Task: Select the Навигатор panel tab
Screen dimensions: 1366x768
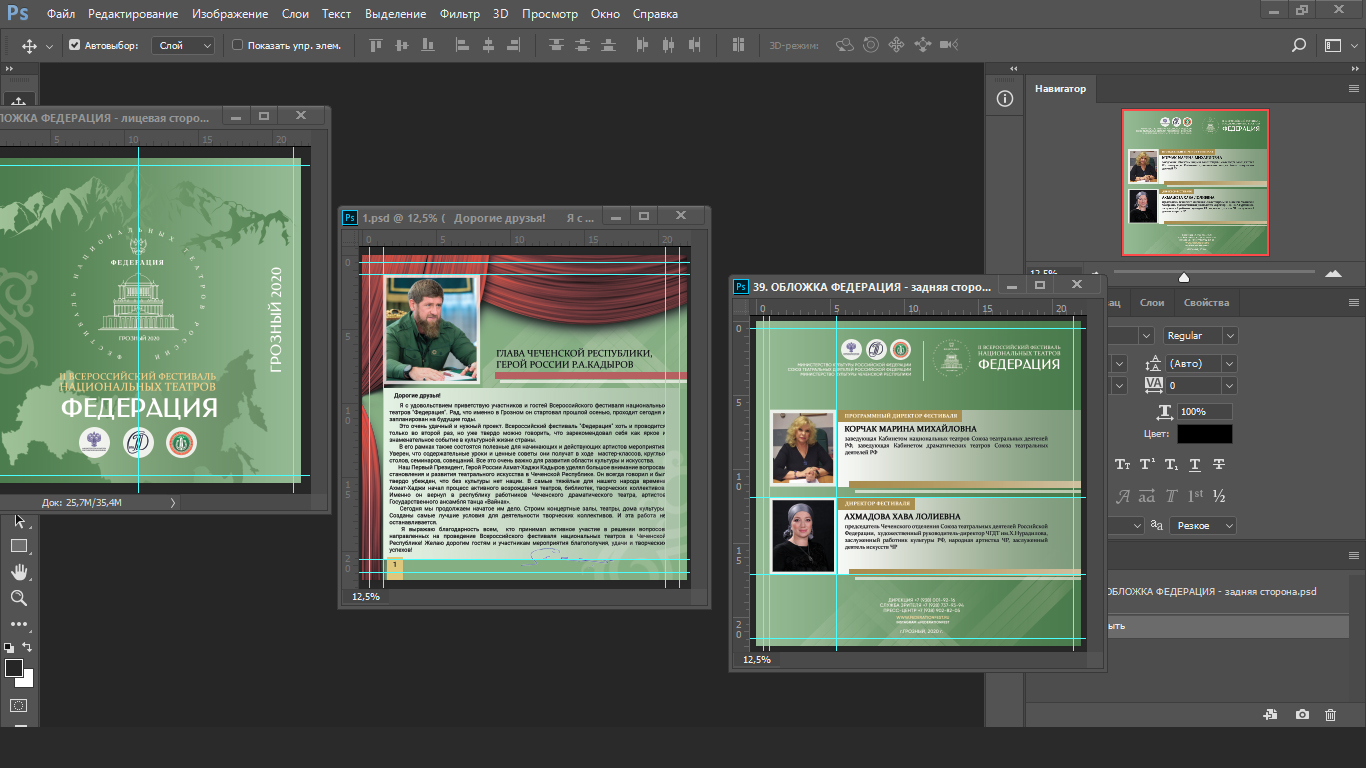Action: (1060, 88)
